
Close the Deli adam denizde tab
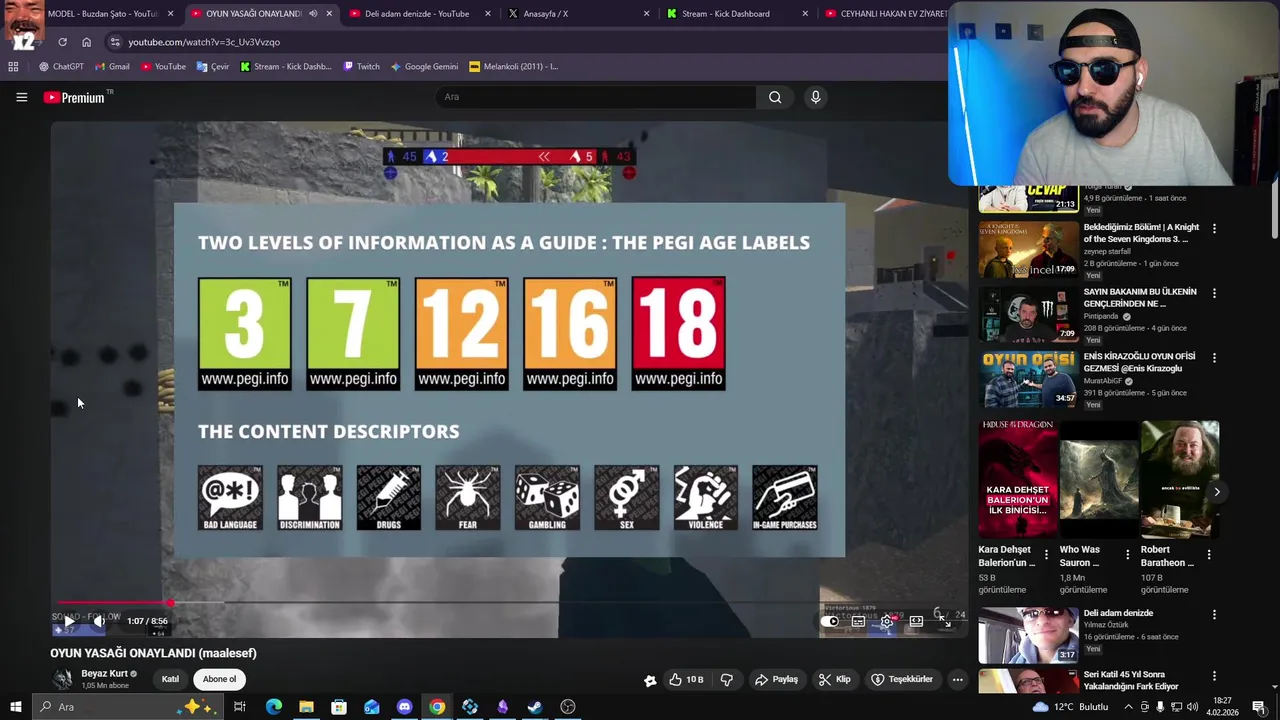point(488,14)
